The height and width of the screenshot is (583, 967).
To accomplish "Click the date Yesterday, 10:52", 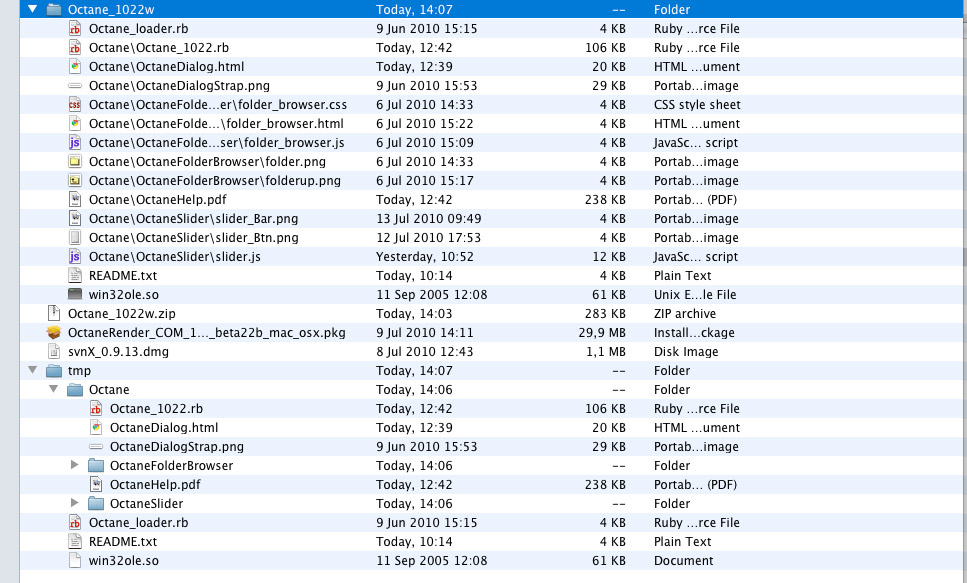I will (425, 257).
